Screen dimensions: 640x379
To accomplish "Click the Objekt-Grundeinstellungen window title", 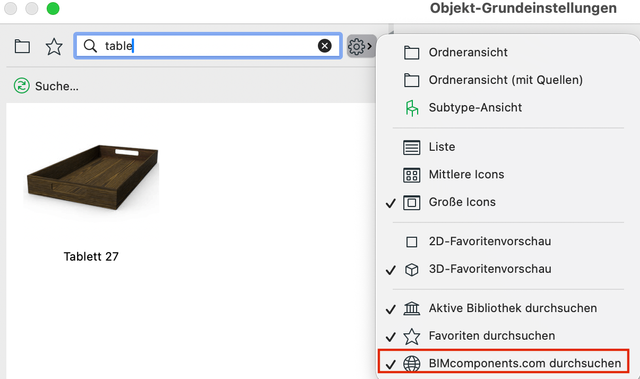I will pos(523,8).
